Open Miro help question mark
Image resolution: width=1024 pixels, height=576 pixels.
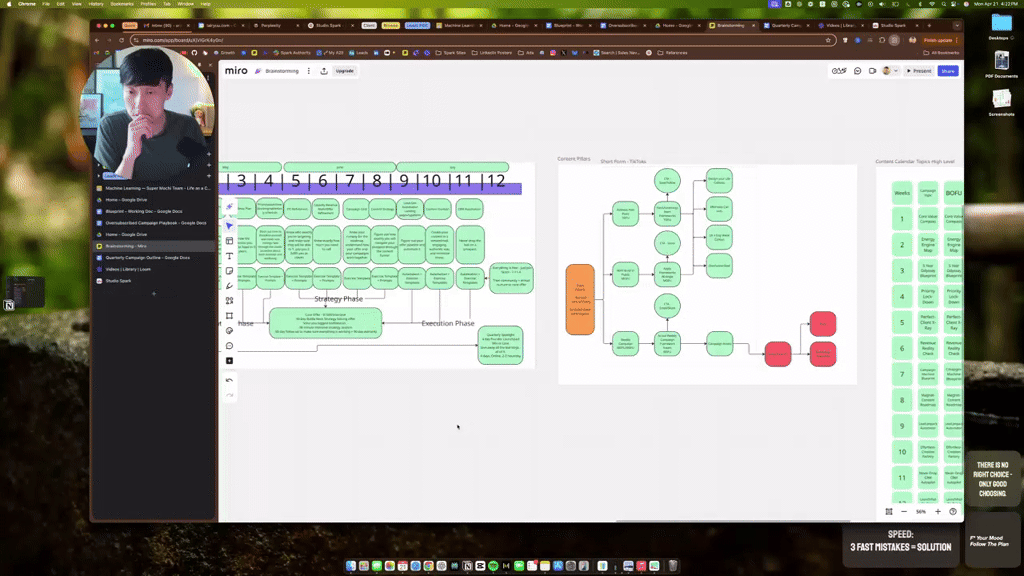tap(953, 511)
